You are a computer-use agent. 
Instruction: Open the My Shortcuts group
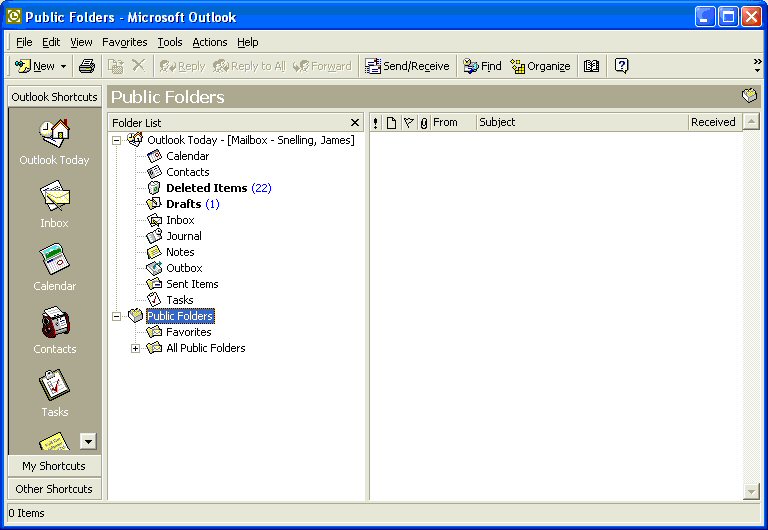(54, 466)
